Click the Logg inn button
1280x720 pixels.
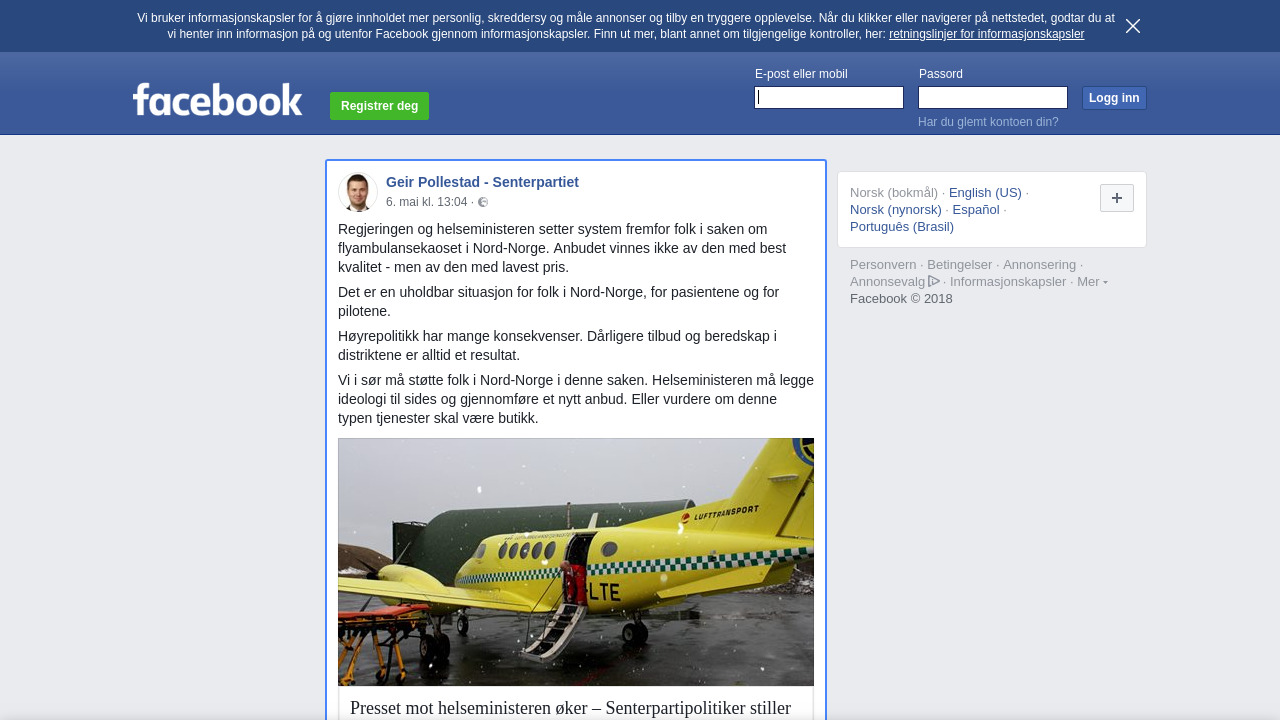[1114, 98]
